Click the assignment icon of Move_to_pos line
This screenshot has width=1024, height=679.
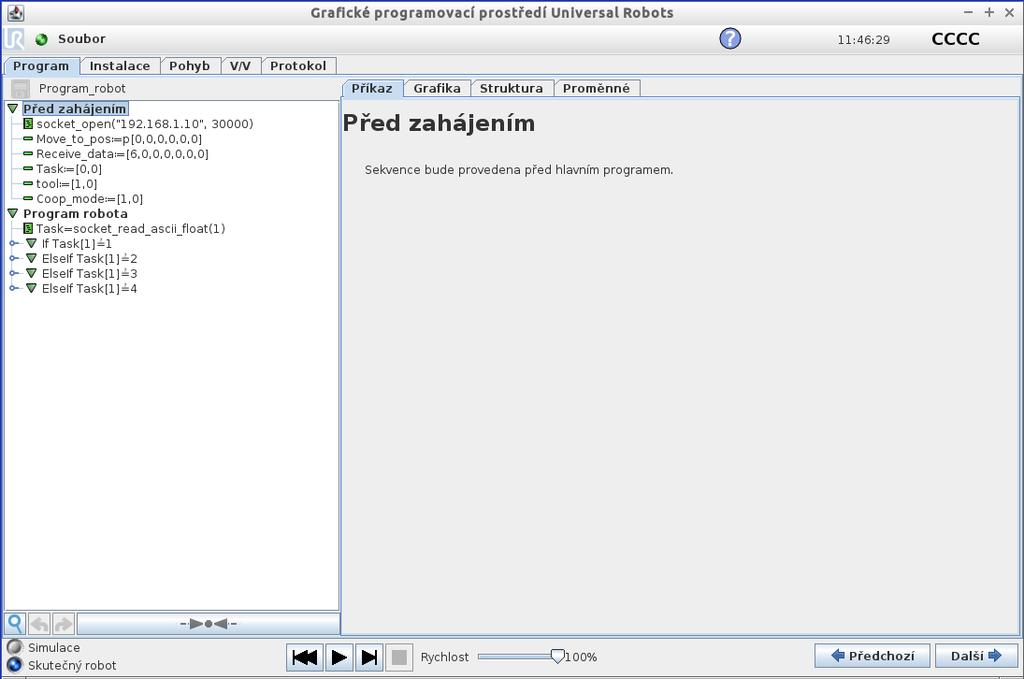[x=28, y=139]
